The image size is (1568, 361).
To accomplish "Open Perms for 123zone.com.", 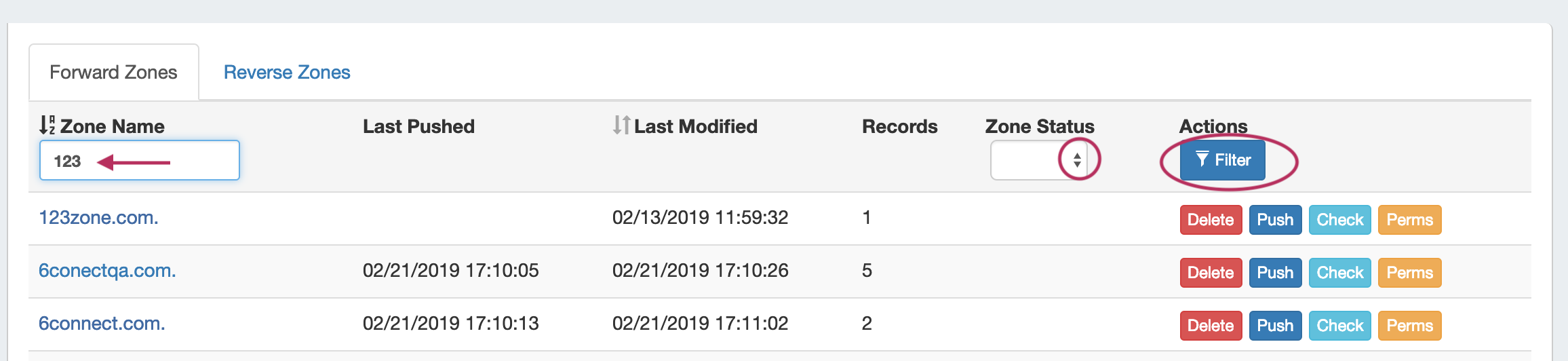I will point(1409,220).
